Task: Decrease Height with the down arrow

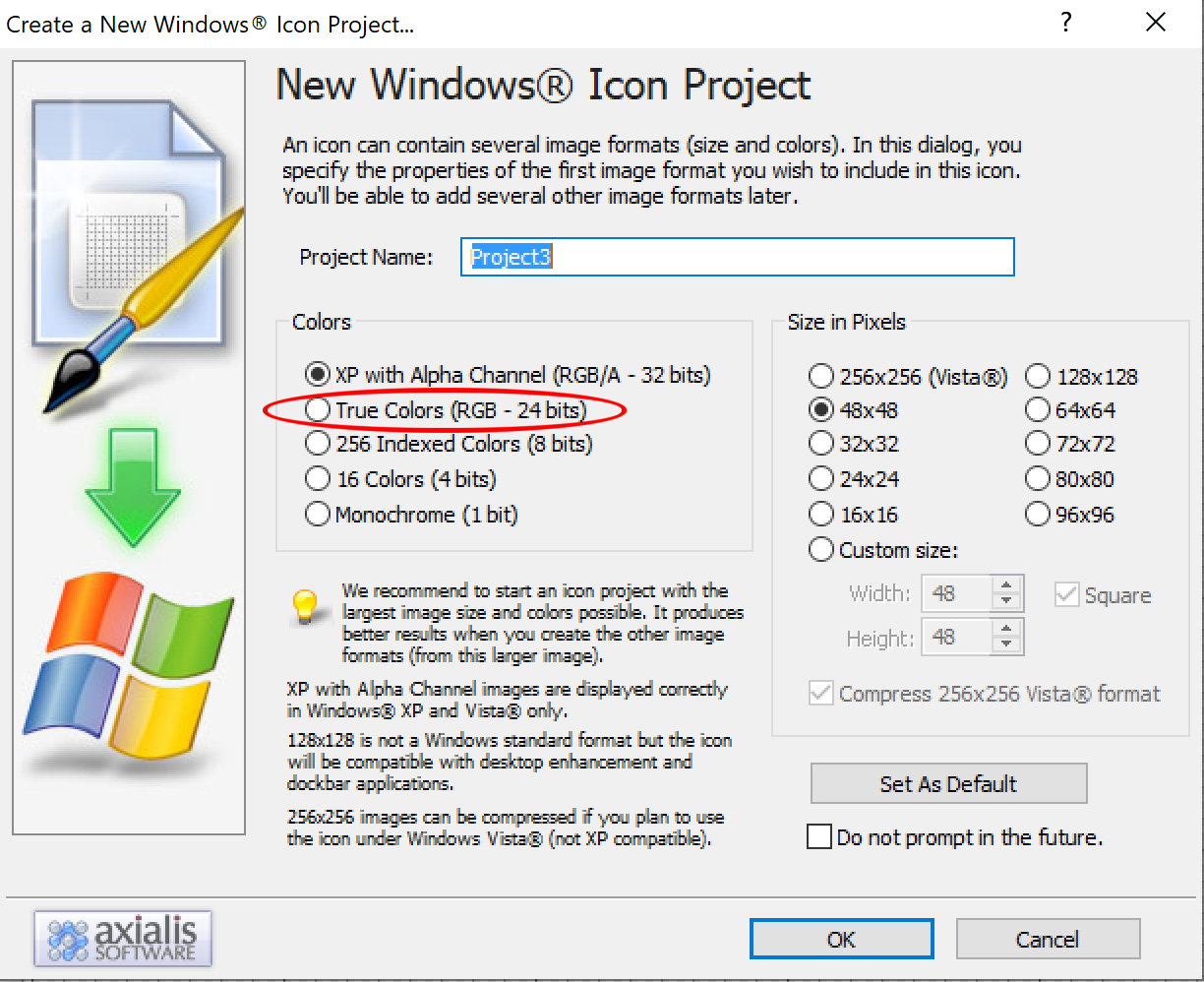Action: point(1005,645)
